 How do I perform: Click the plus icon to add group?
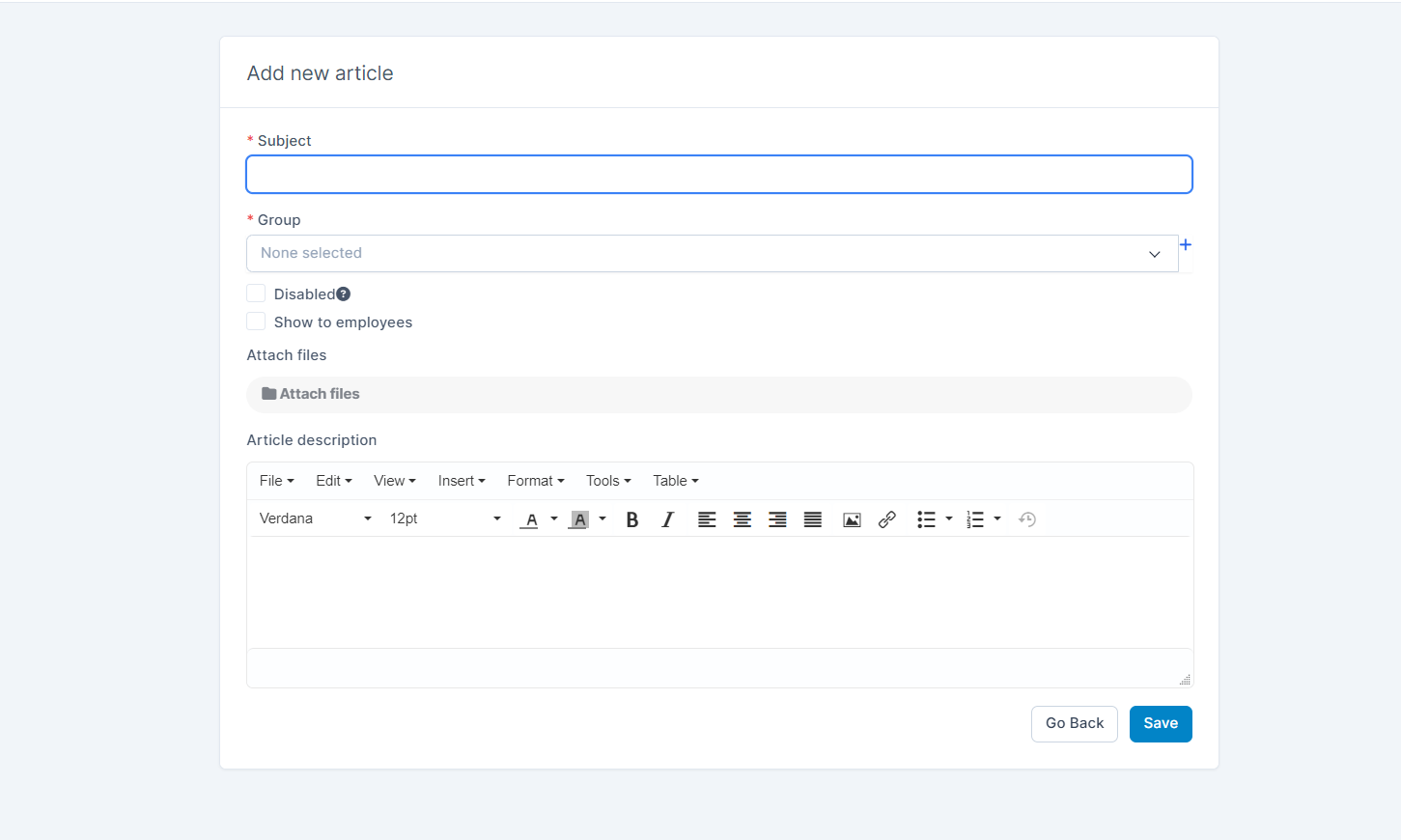[1186, 245]
